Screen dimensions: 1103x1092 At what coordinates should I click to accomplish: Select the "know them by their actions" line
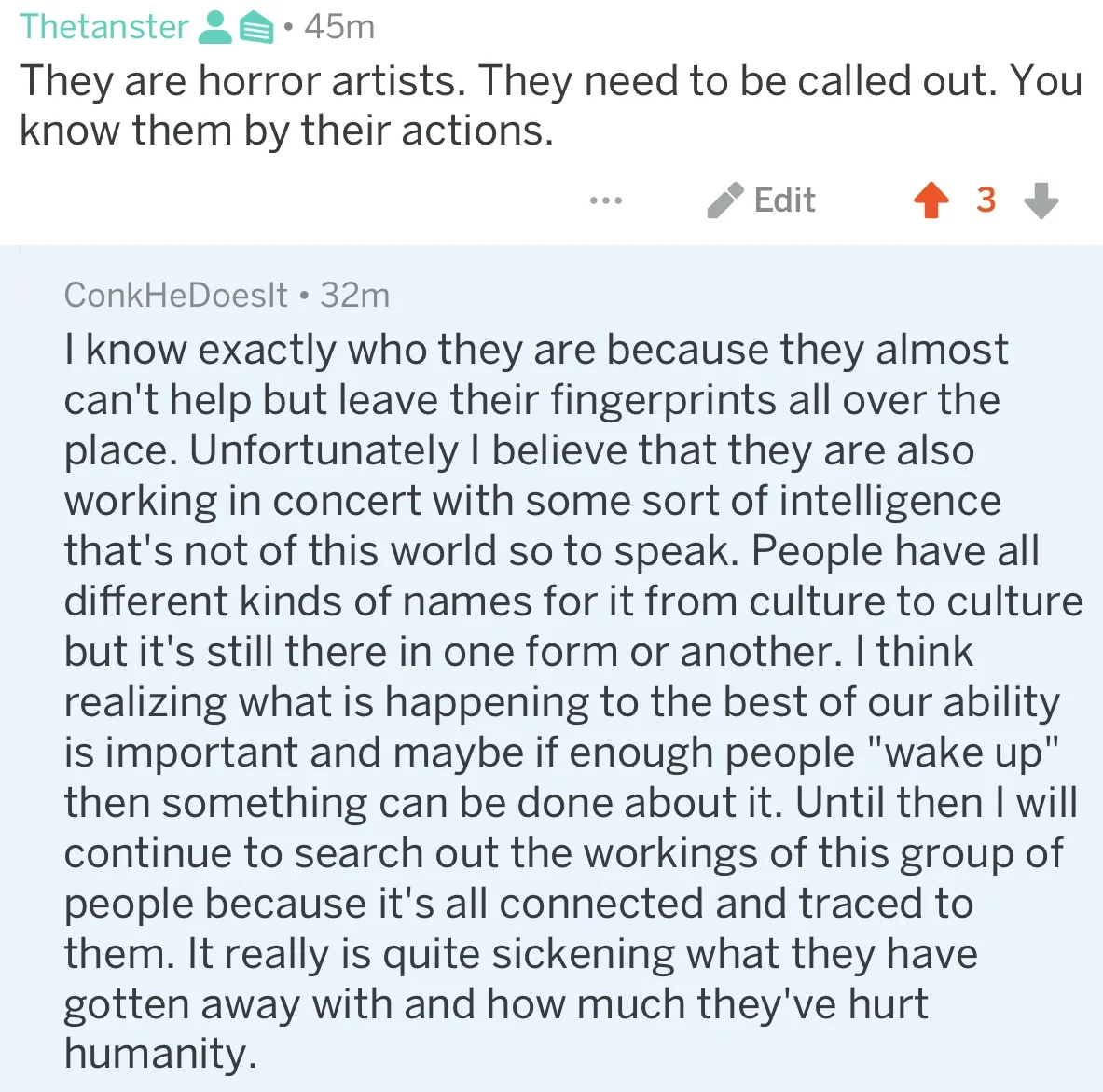tap(286, 131)
